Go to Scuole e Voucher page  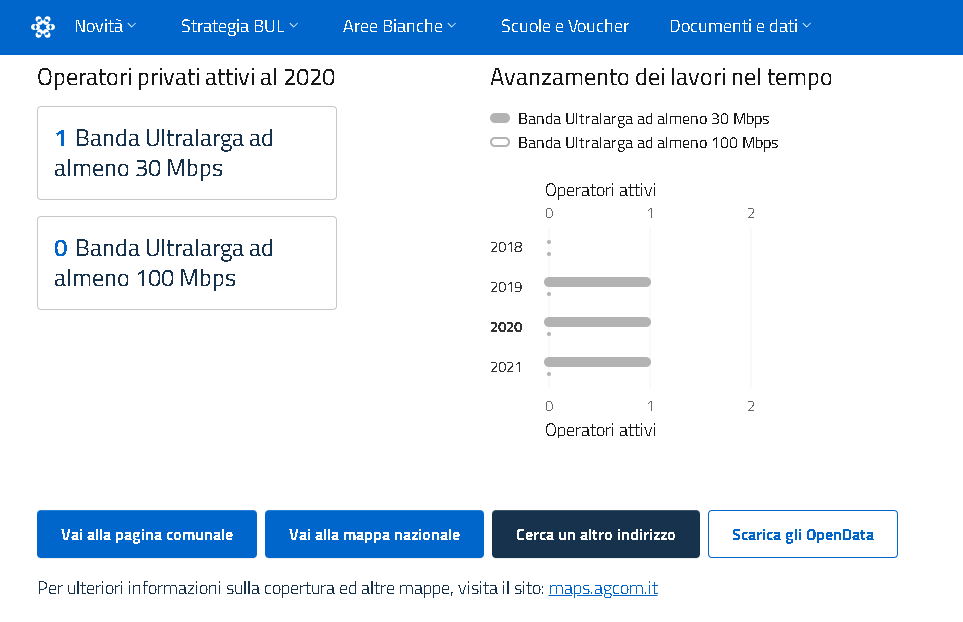tap(565, 27)
